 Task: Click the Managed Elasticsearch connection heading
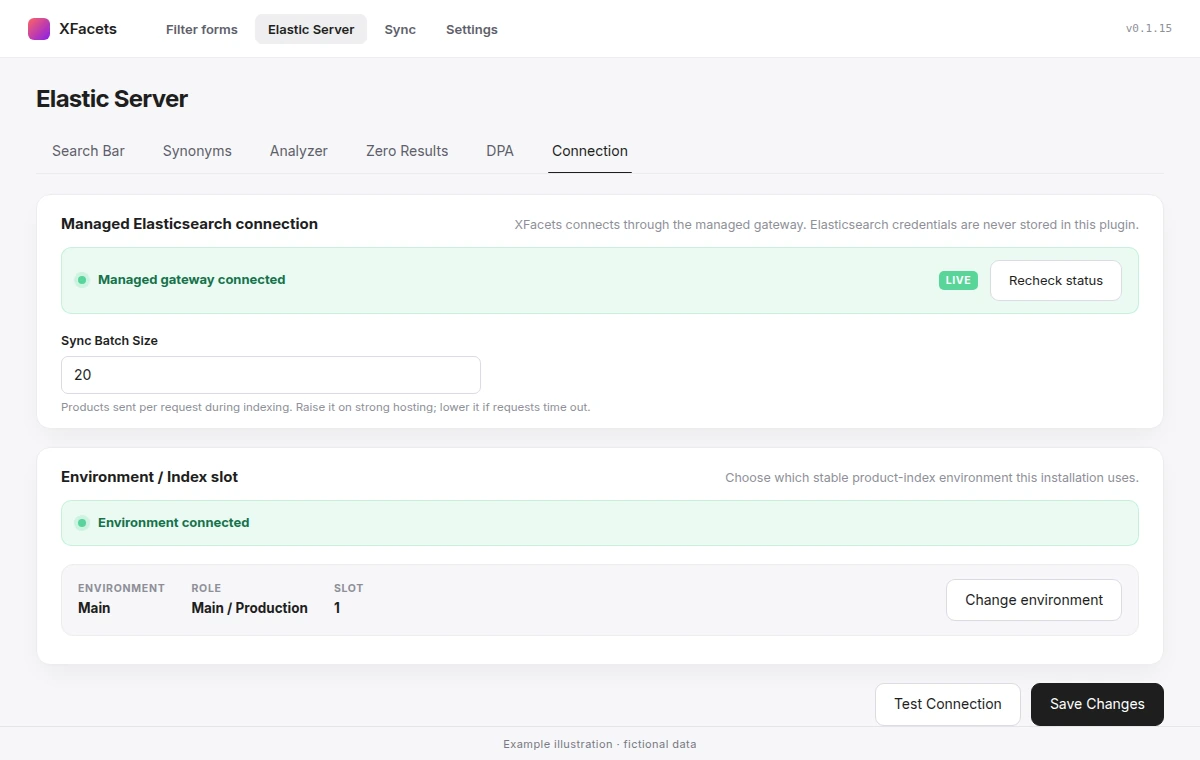tap(189, 224)
